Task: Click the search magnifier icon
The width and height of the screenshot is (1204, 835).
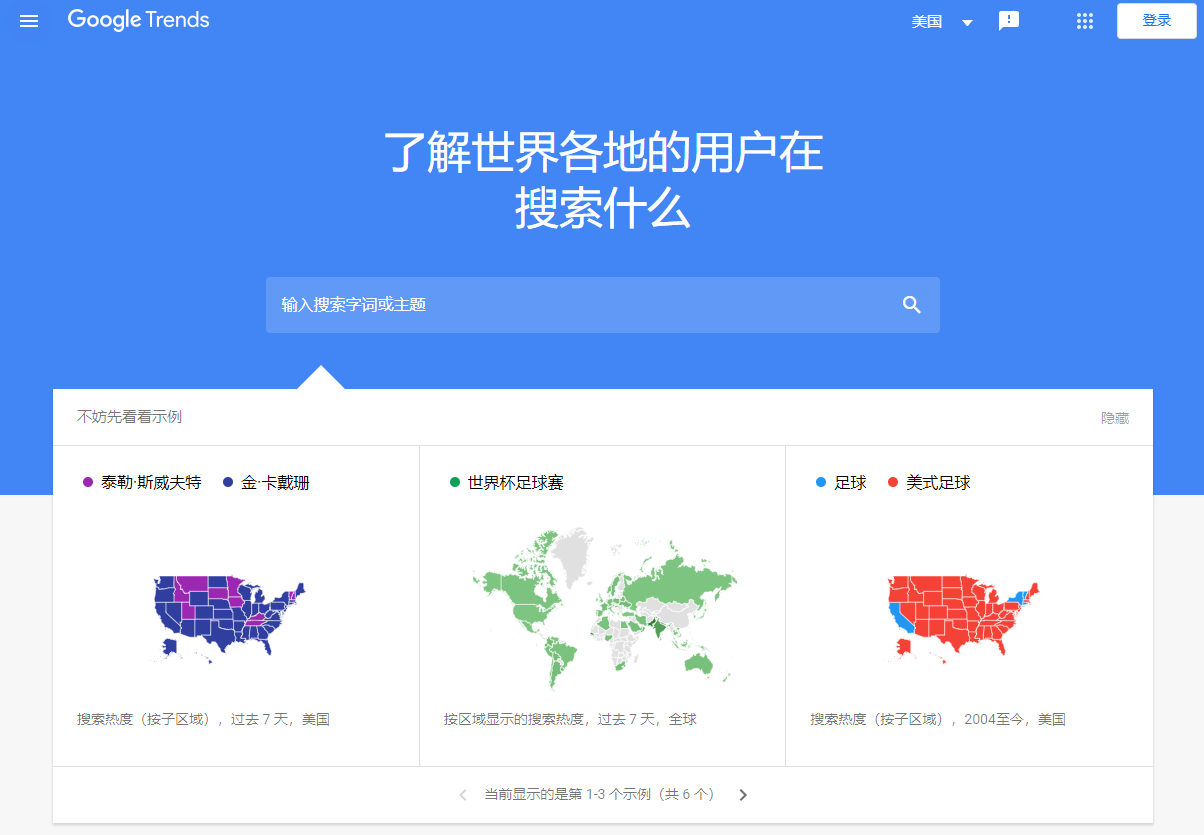Action: 911,304
